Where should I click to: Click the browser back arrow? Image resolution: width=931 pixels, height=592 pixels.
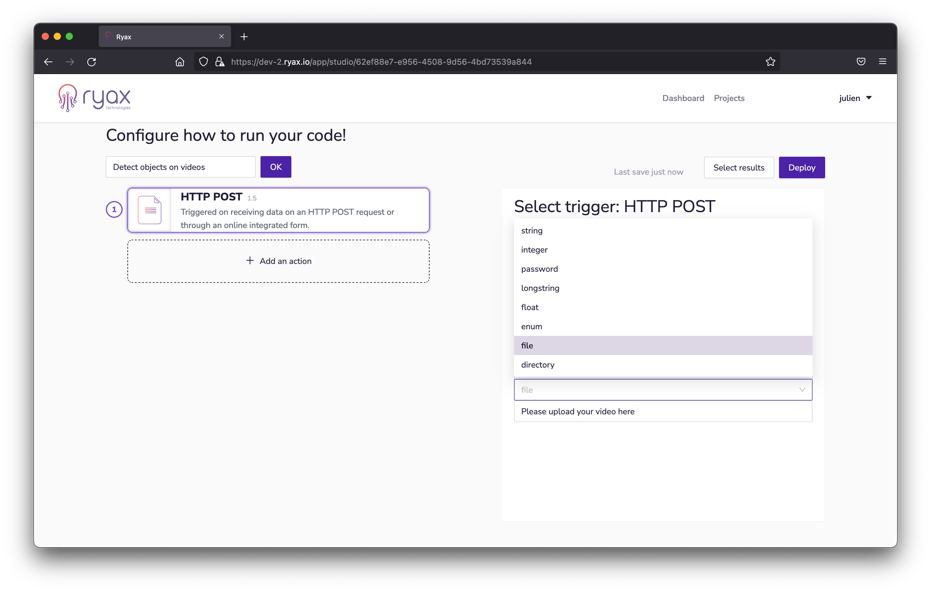point(48,62)
